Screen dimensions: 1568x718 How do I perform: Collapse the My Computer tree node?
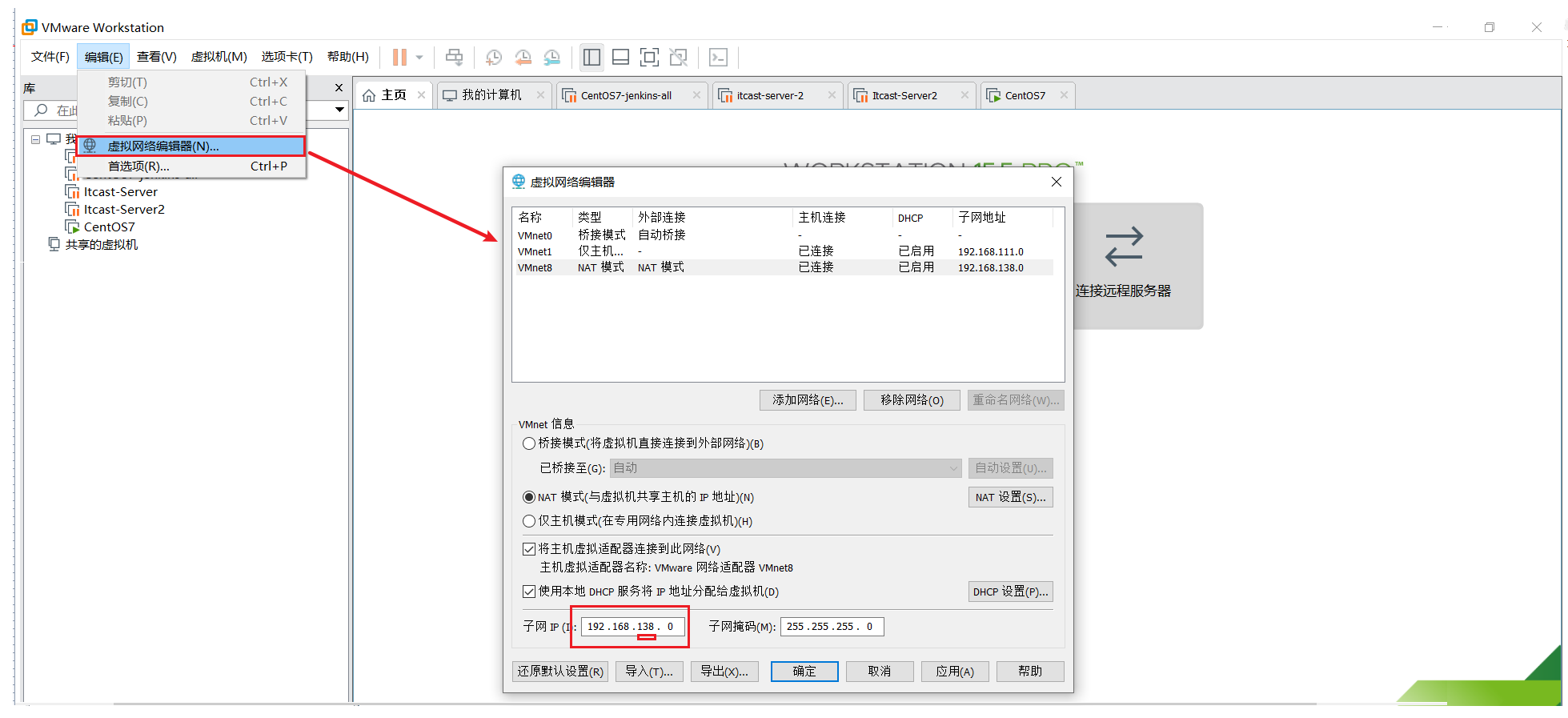tap(36, 139)
